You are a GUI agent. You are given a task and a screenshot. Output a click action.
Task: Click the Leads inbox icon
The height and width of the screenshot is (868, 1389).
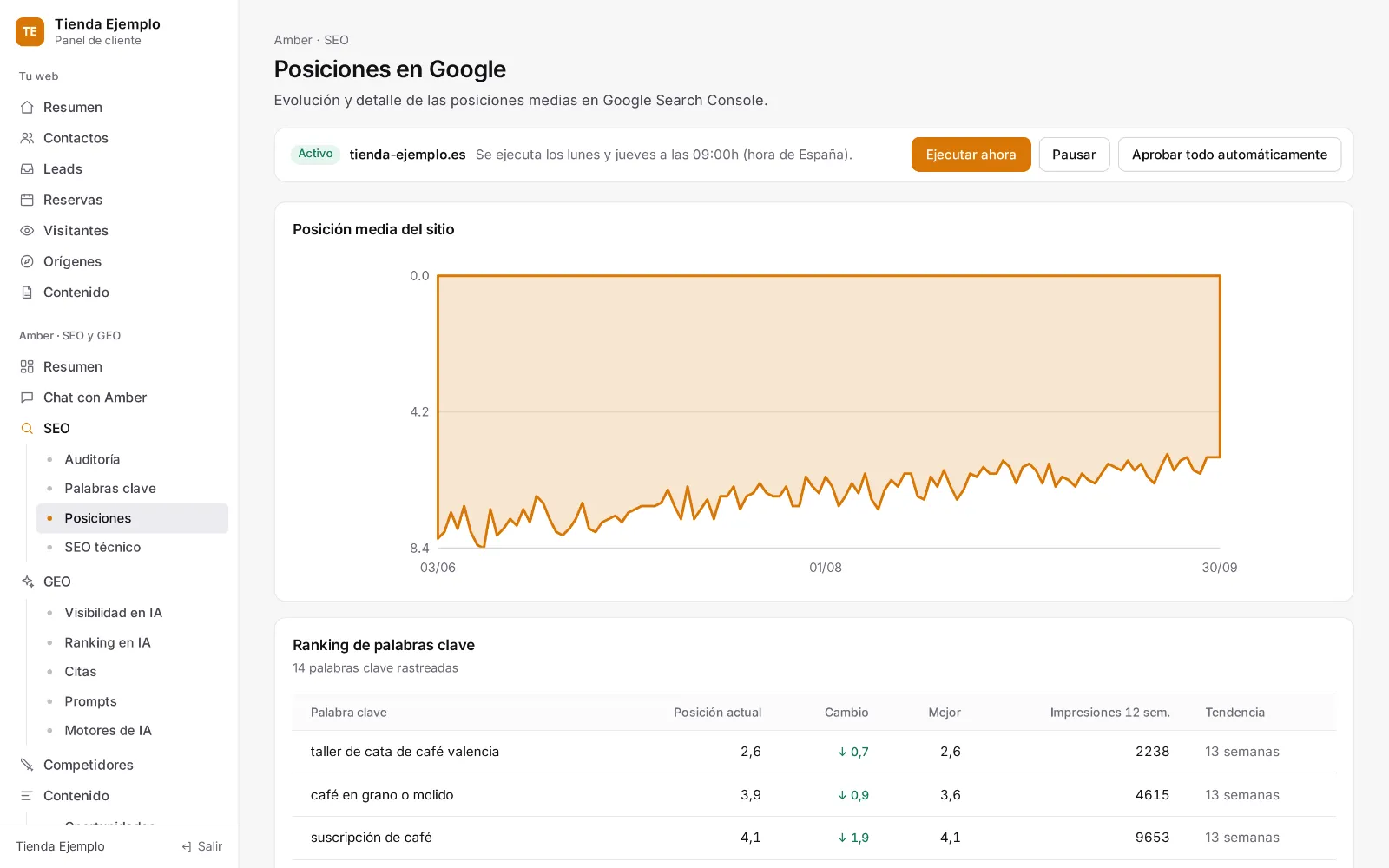pos(27,169)
